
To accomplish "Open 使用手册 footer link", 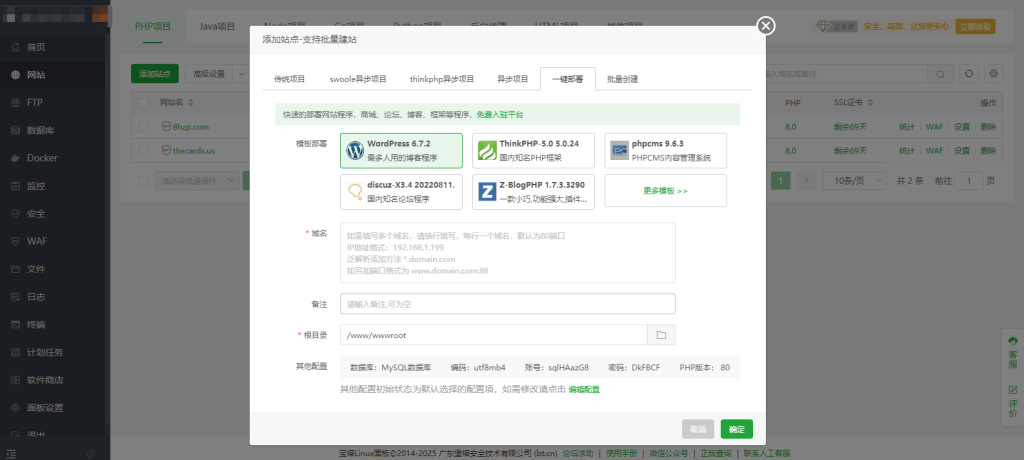I will [621, 453].
